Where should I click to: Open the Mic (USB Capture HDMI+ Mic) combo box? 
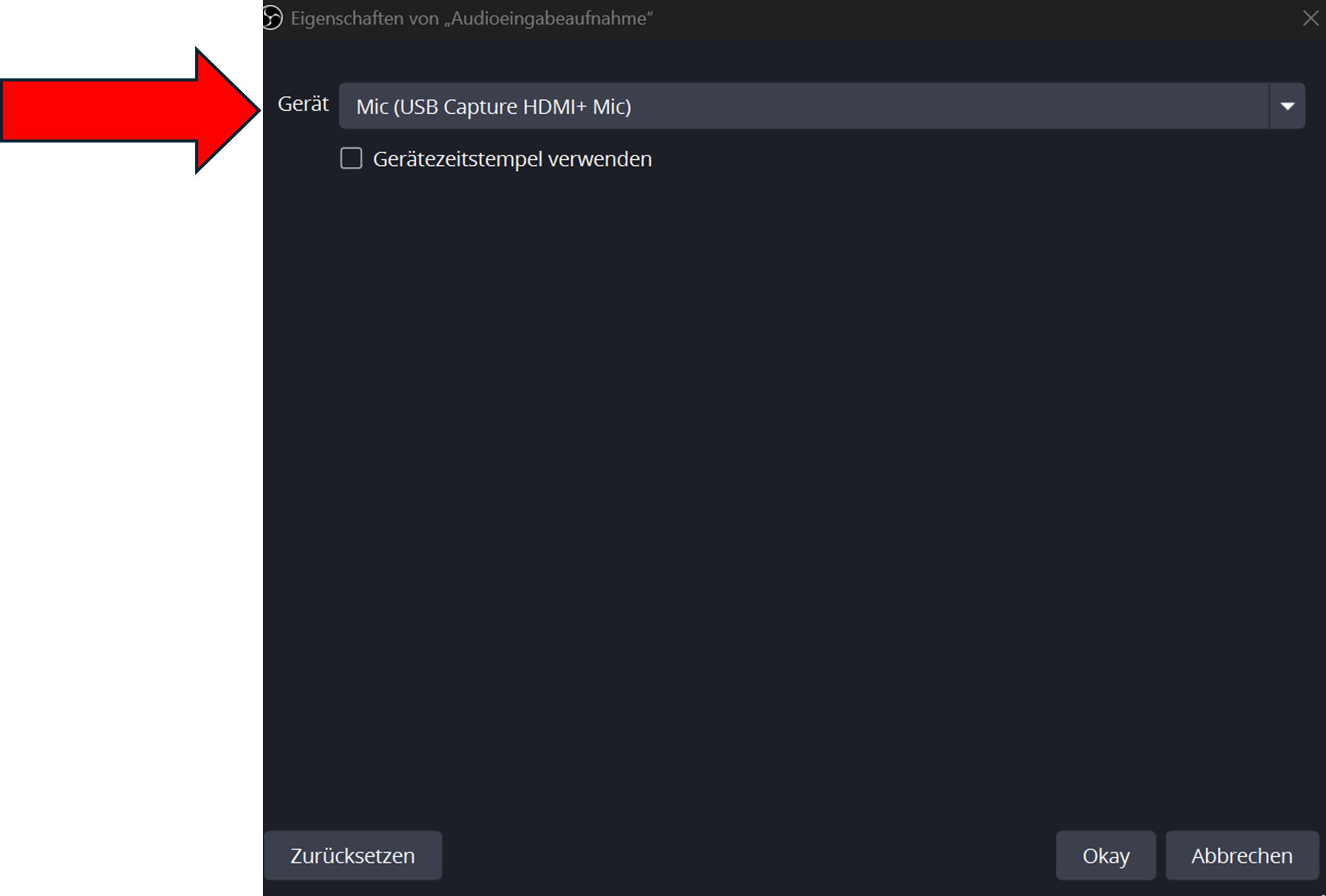821,106
